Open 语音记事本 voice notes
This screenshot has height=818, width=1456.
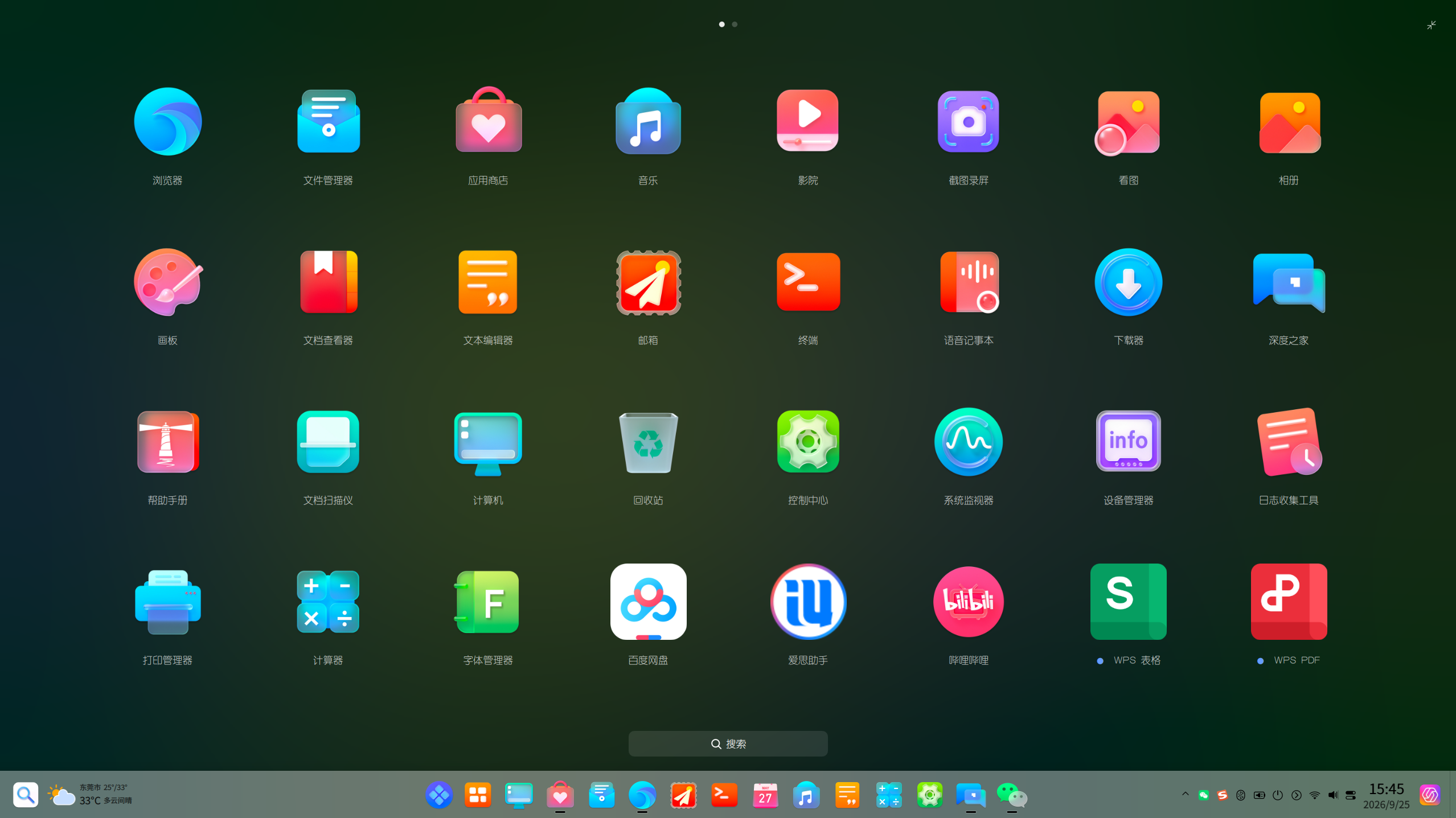(x=969, y=282)
